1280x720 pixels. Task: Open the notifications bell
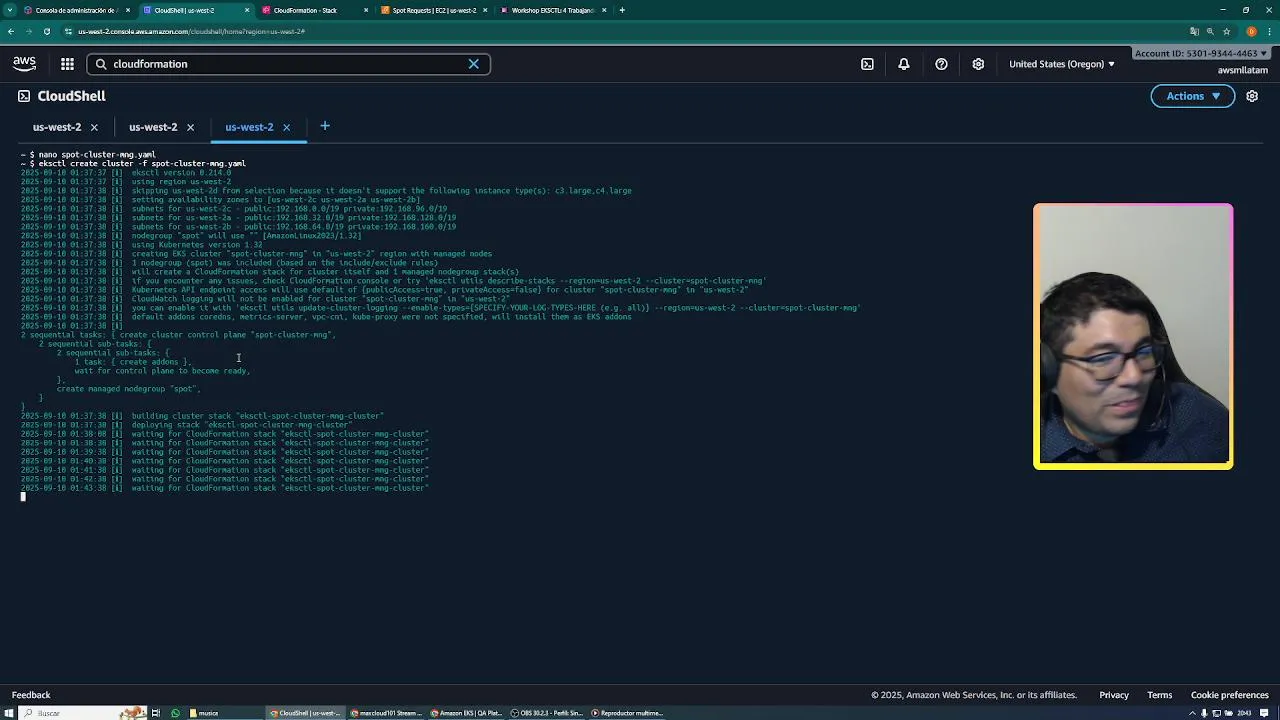(x=904, y=64)
